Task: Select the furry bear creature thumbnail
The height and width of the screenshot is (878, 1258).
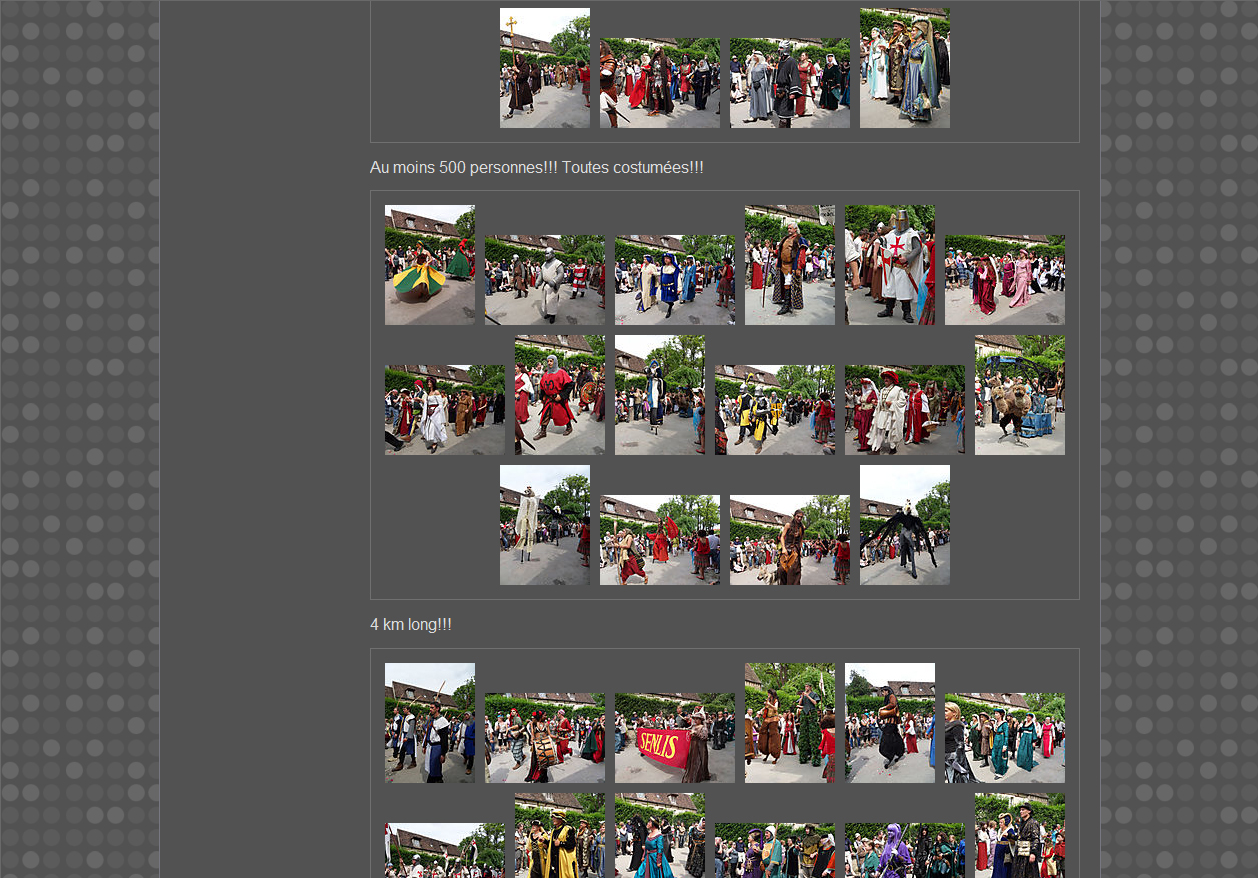Action: pos(1019,395)
